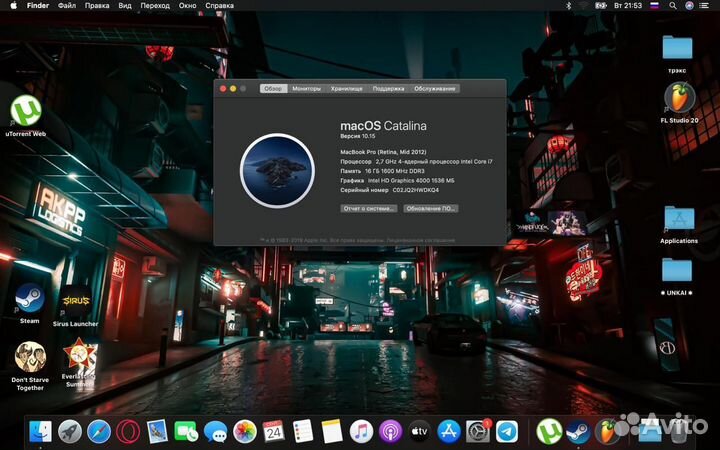
Task: Launch Launchpad rocket icon in Dock
Action: (x=70, y=432)
